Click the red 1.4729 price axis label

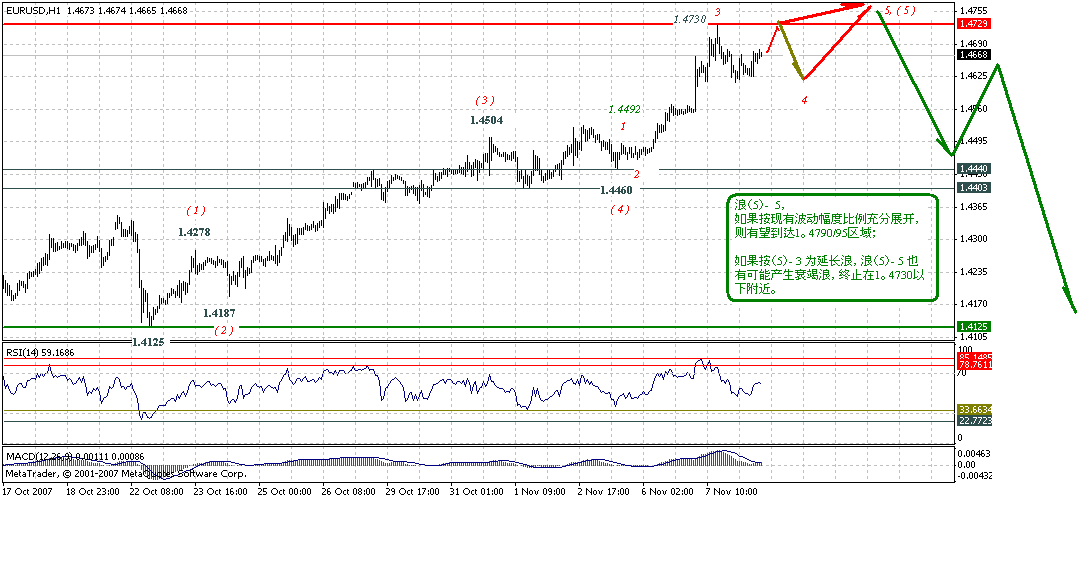tap(973, 23)
